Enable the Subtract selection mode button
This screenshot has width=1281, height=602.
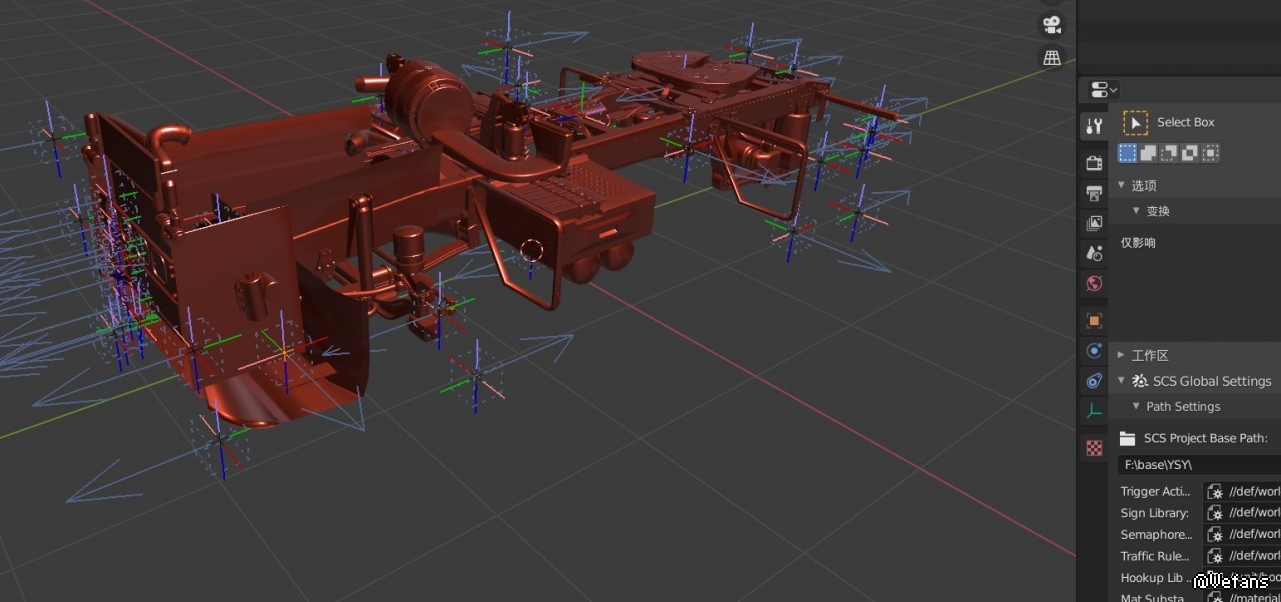click(1169, 153)
